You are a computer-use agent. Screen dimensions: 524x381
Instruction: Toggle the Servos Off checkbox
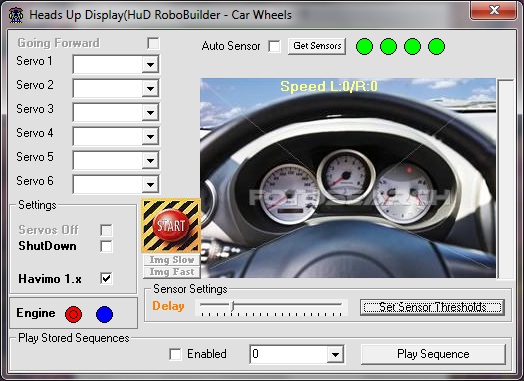[x=106, y=230]
